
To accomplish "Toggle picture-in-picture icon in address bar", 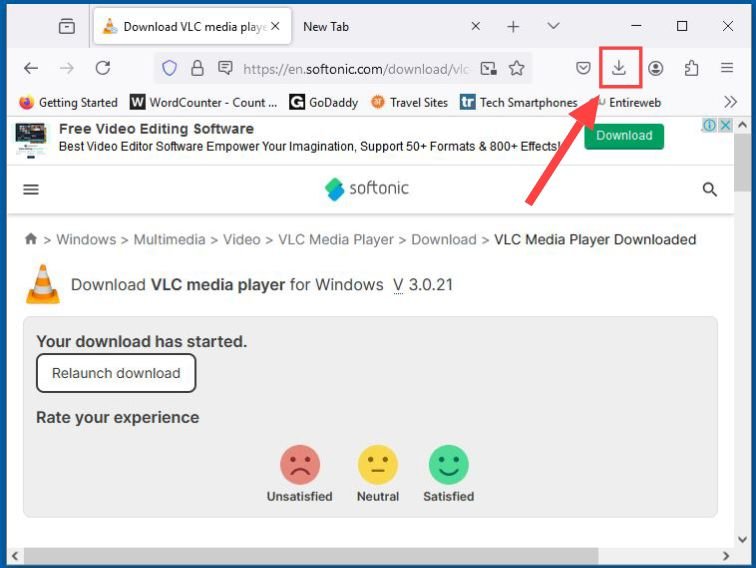I will pyautogui.click(x=488, y=68).
